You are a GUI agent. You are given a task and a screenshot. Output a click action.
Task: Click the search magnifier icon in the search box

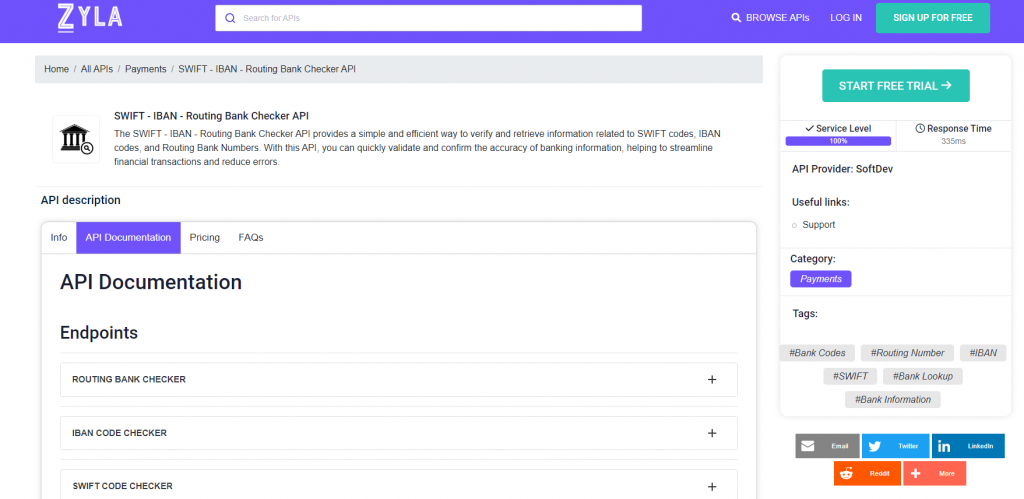click(x=230, y=18)
